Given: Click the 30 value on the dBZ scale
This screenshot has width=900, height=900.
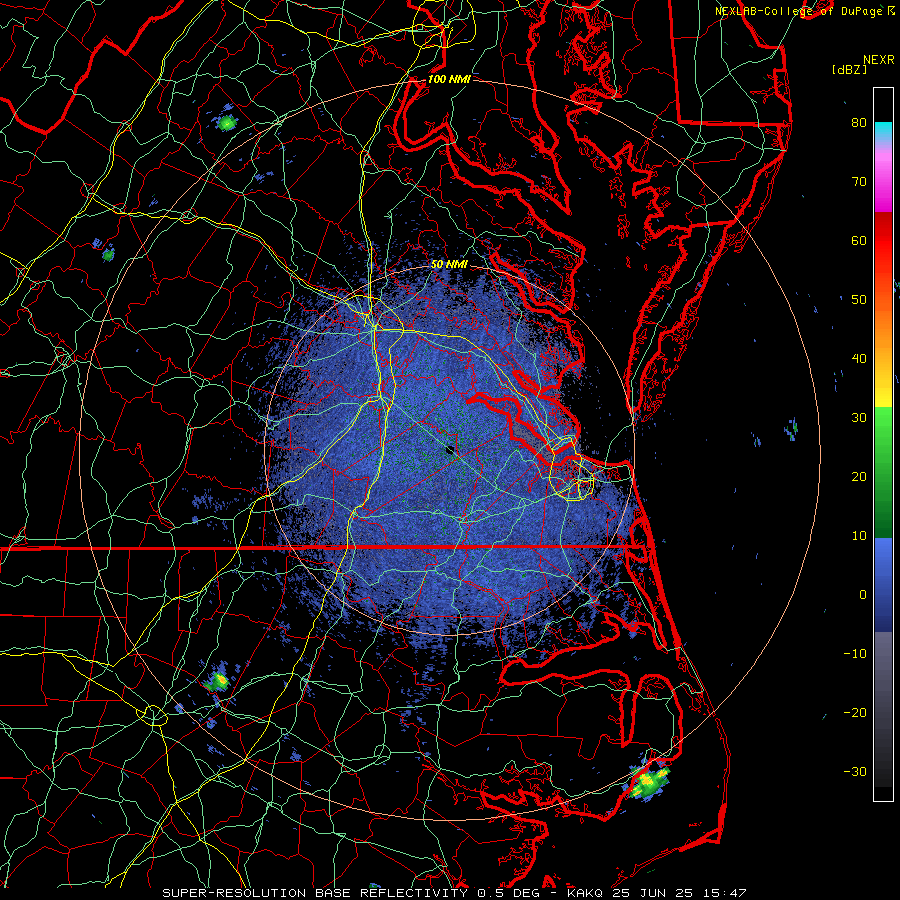Looking at the screenshot, I should [859, 418].
